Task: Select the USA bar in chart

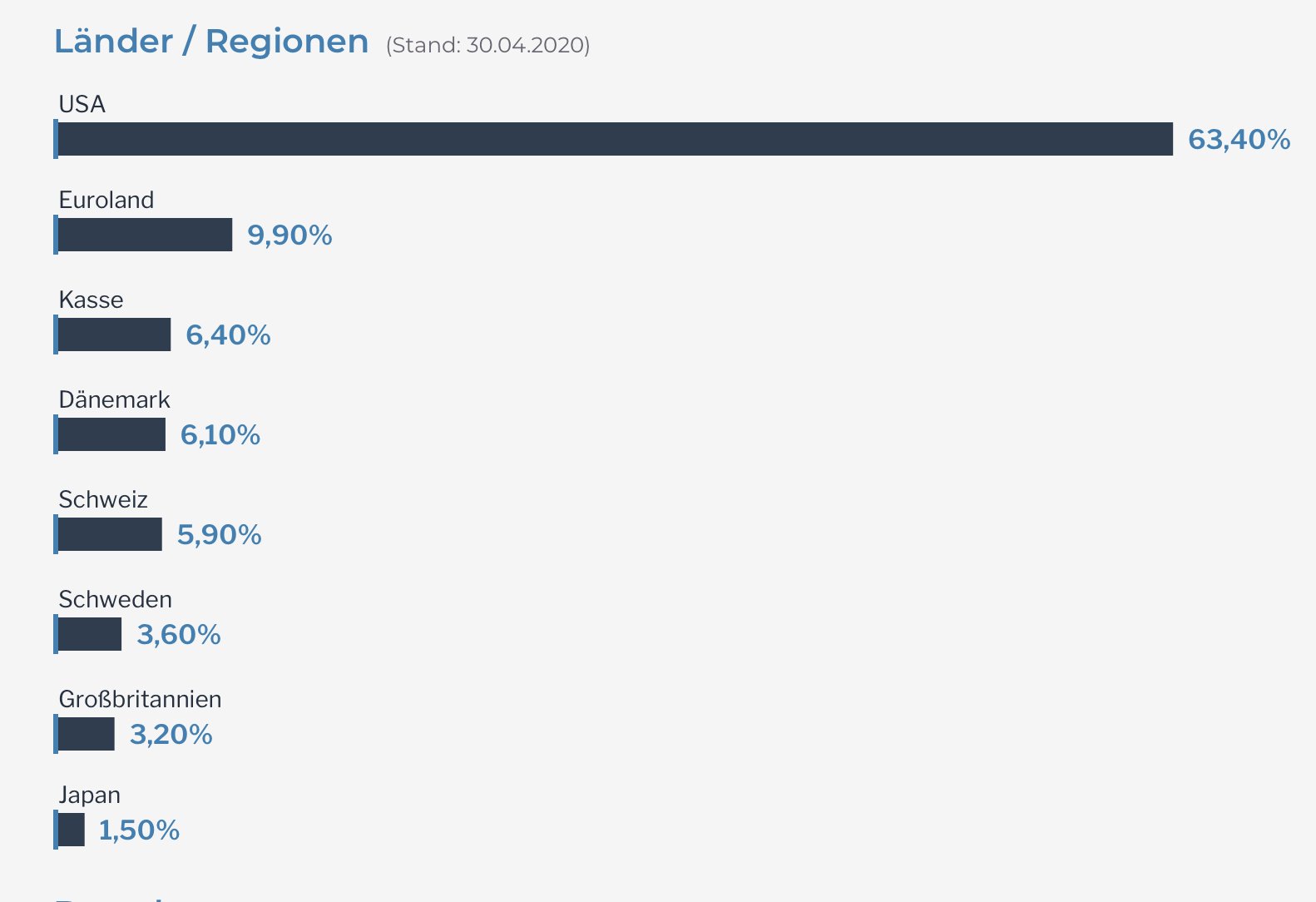Action: (x=614, y=139)
